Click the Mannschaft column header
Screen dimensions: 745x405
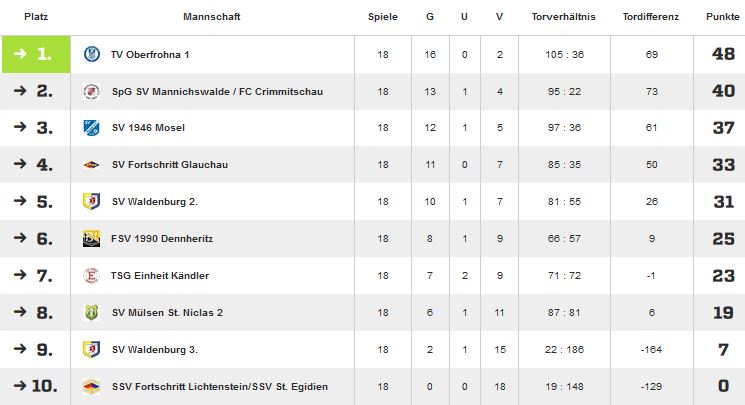(x=212, y=17)
